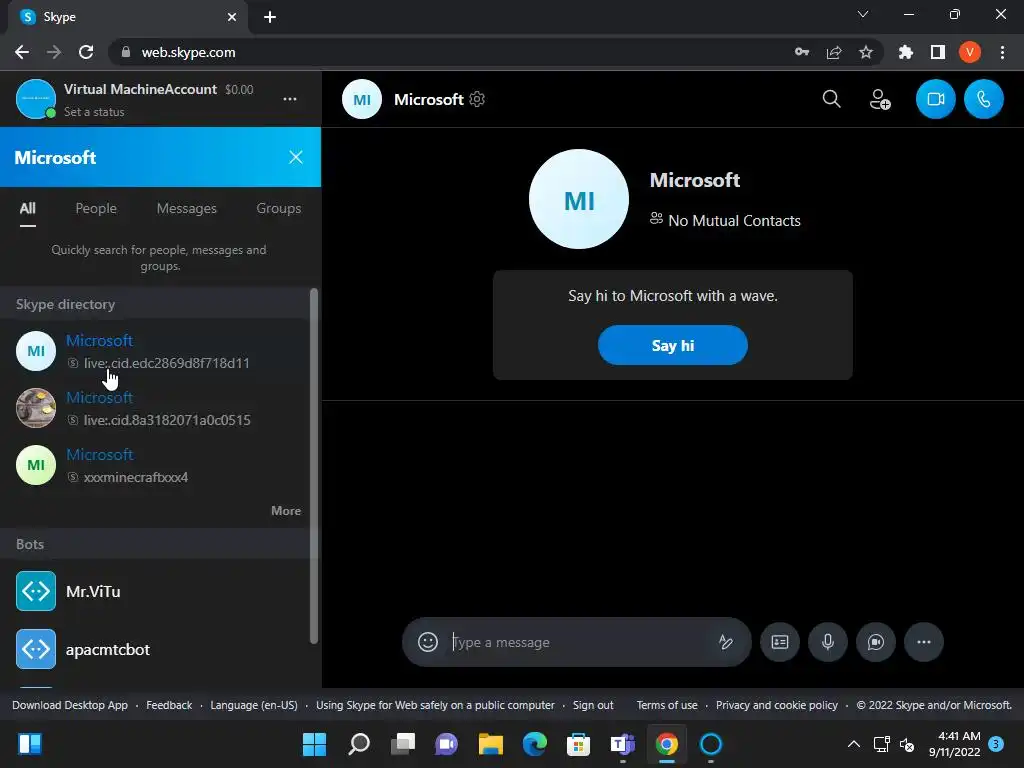
Task: Open Microsoft Edge from the taskbar
Action: tap(534, 744)
